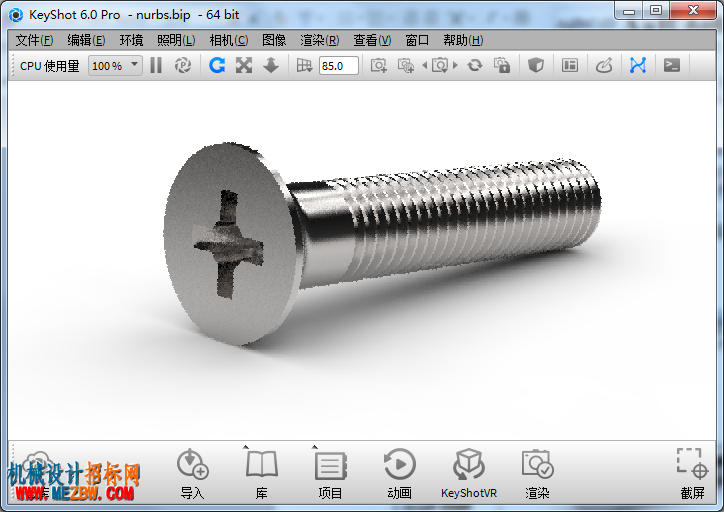Open the 查看(V) menu
Screen dimensions: 724x512
[x=372, y=41]
